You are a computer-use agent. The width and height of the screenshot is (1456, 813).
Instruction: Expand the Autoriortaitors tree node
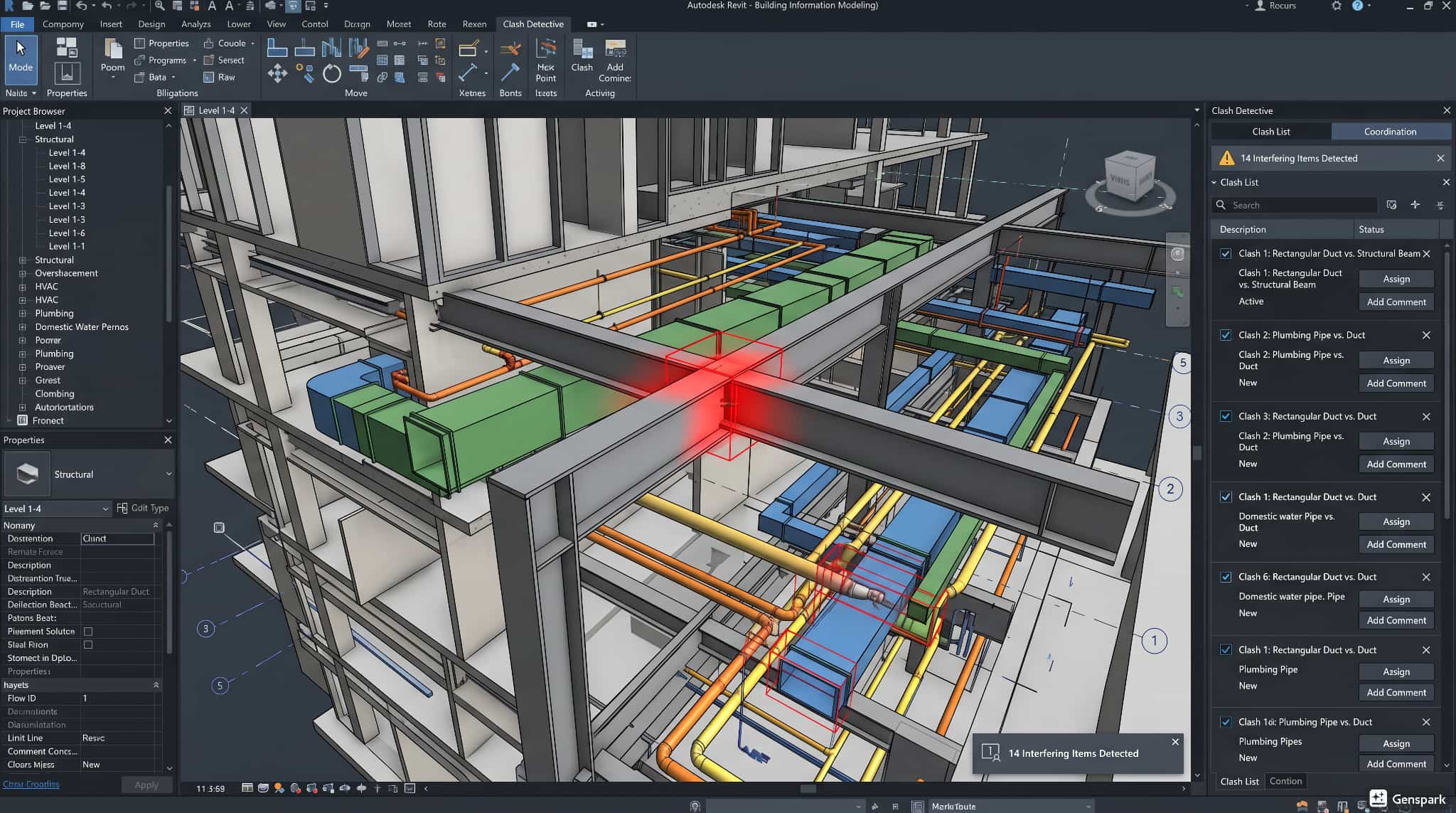coord(22,408)
